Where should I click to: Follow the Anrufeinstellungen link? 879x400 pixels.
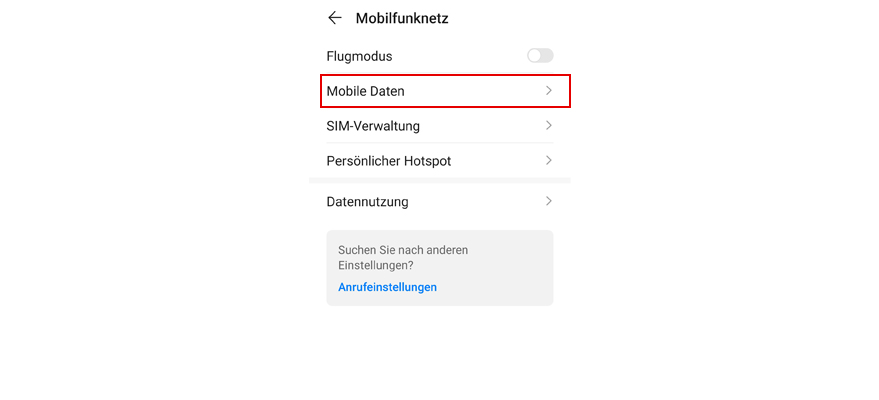click(387, 287)
